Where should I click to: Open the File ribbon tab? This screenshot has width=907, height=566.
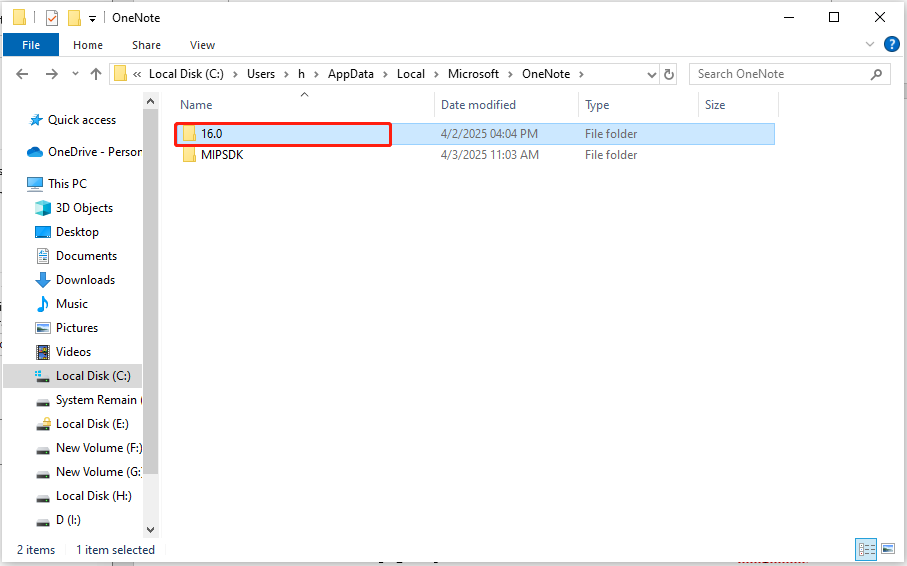[31, 45]
